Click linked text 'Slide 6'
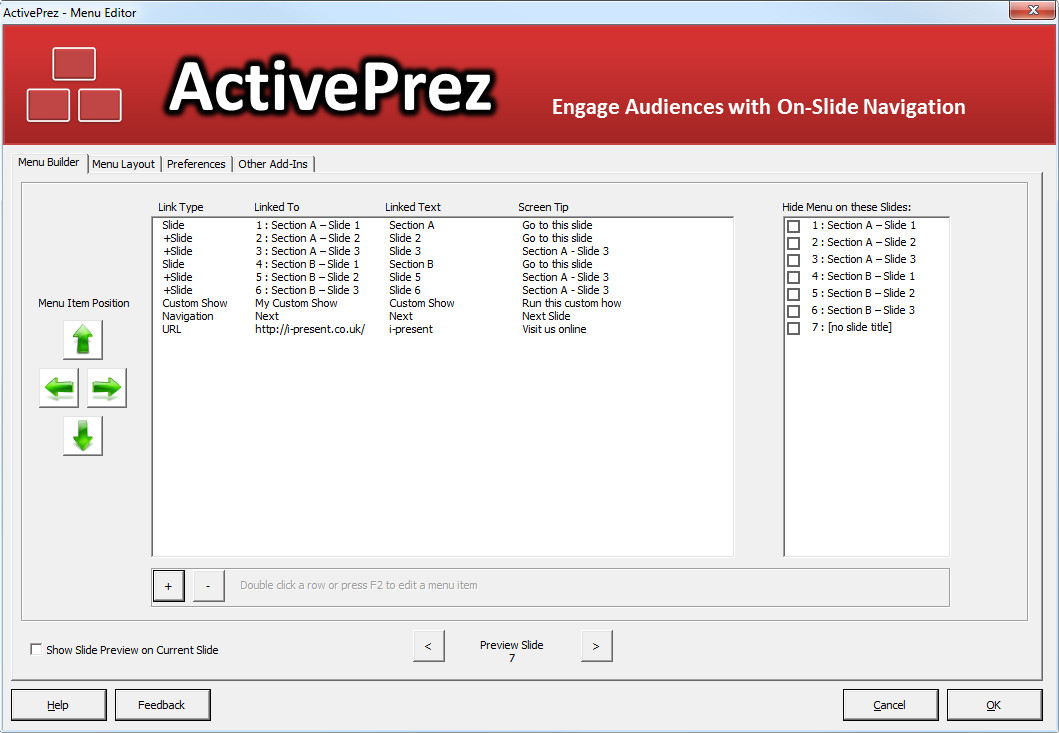The height and width of the screenshot is (733, 1059). pos(405,290)
